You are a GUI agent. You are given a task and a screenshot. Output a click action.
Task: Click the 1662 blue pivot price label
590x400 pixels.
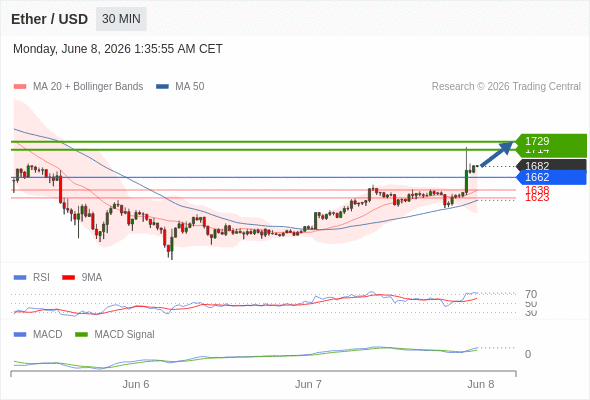(551, 177)
